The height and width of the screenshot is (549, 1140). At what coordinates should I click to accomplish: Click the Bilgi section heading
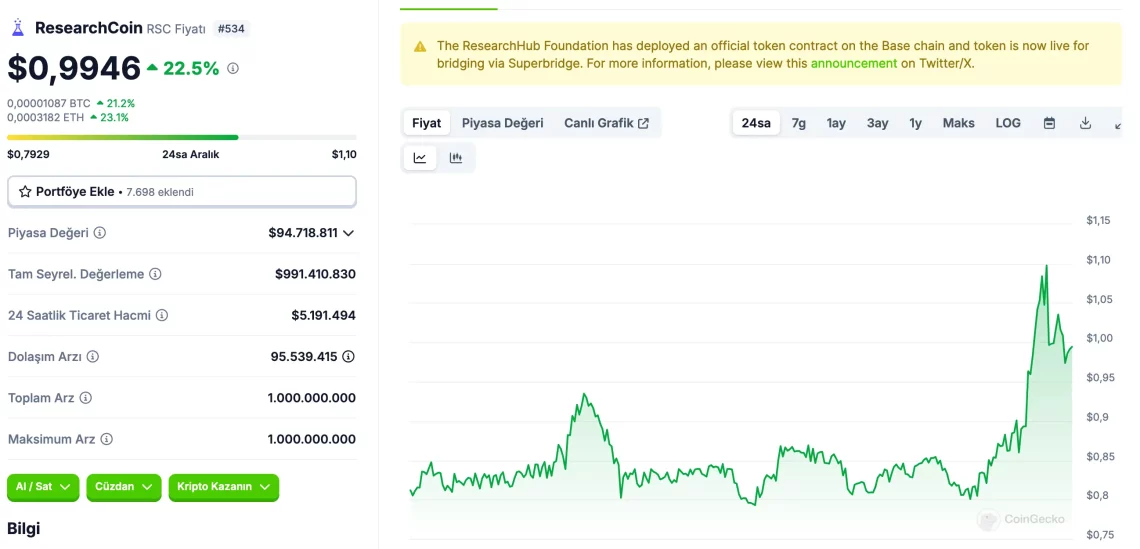point(23,529)
